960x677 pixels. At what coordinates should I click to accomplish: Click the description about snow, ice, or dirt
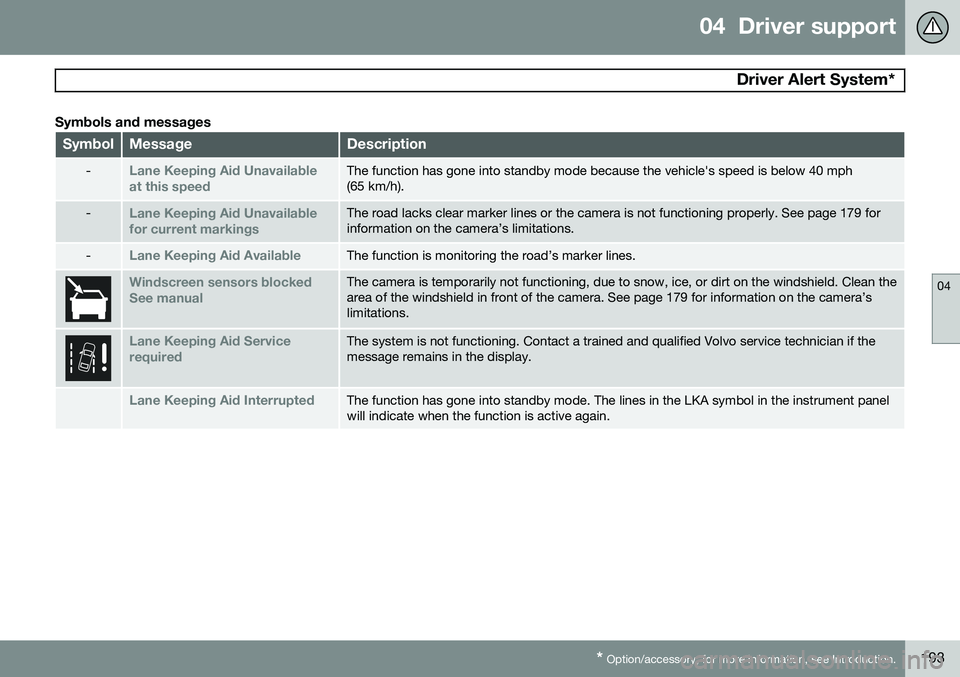[621, 297]
